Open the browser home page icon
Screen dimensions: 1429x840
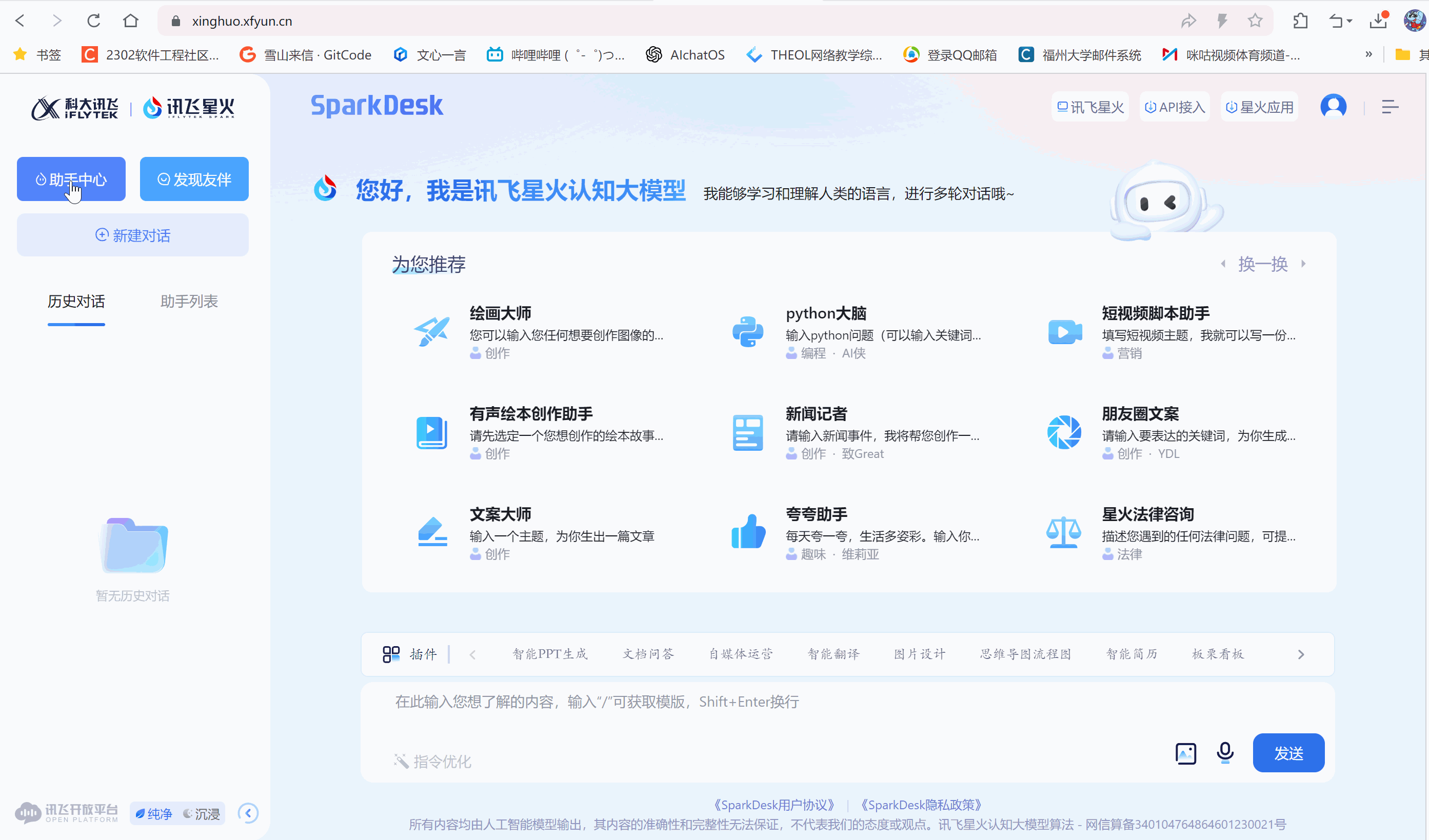130,21
